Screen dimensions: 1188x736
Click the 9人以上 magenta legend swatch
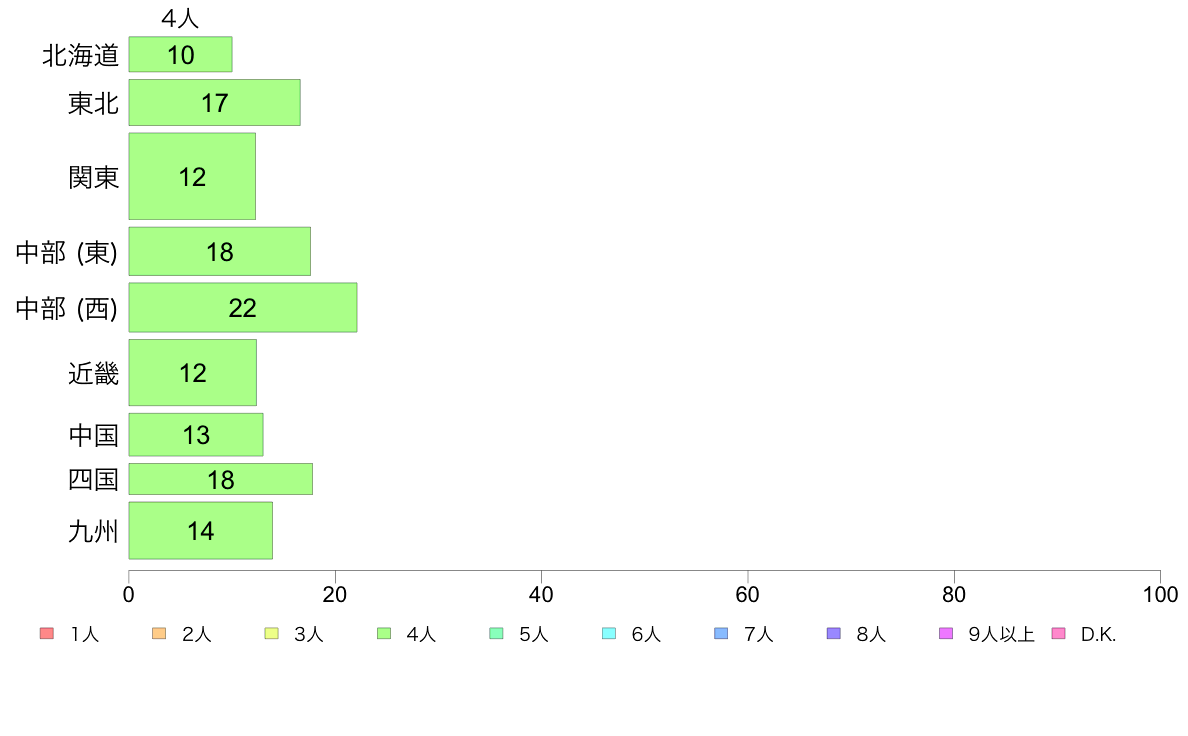[946, 634]
